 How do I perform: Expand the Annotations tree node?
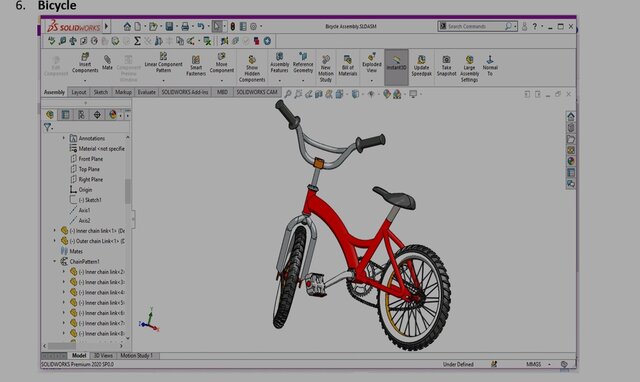[x=64, y=138]
